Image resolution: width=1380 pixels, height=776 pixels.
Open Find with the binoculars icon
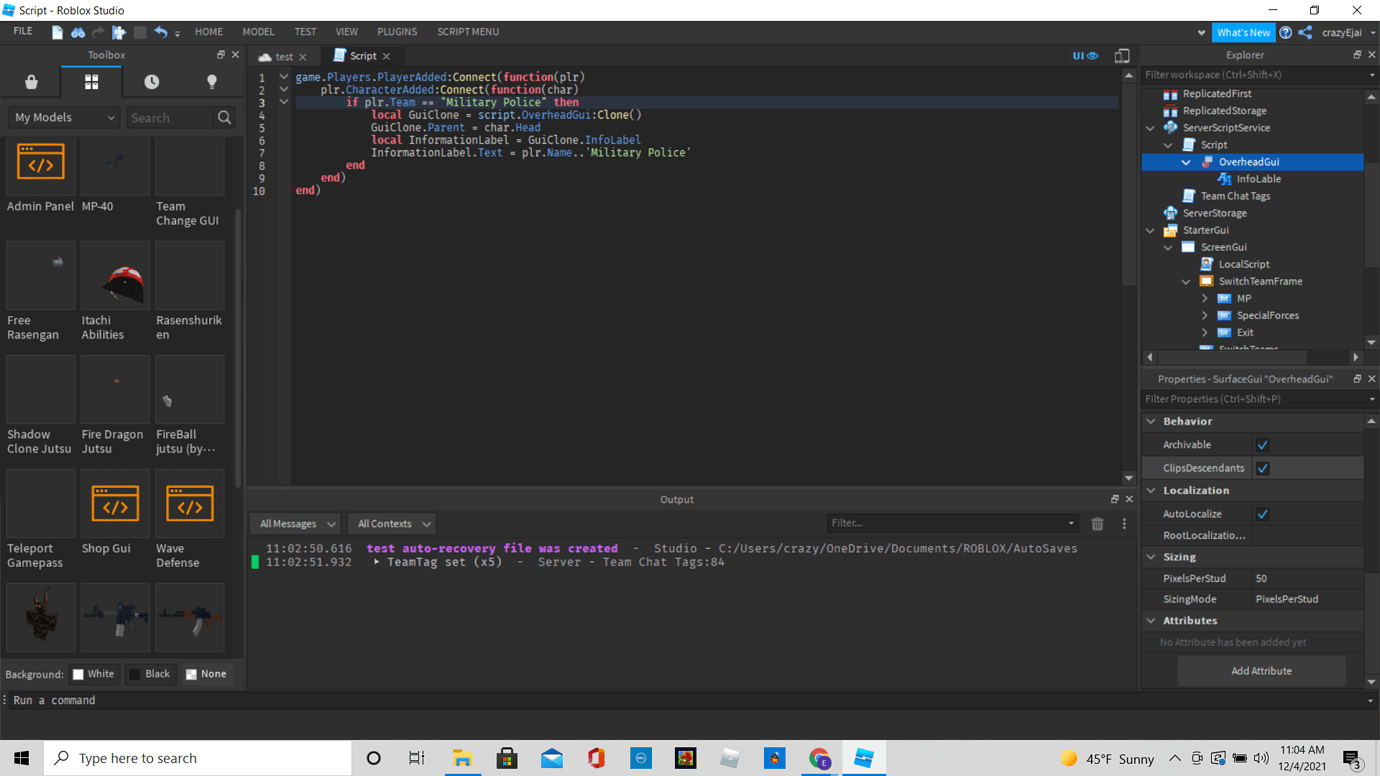pos(77,32)
